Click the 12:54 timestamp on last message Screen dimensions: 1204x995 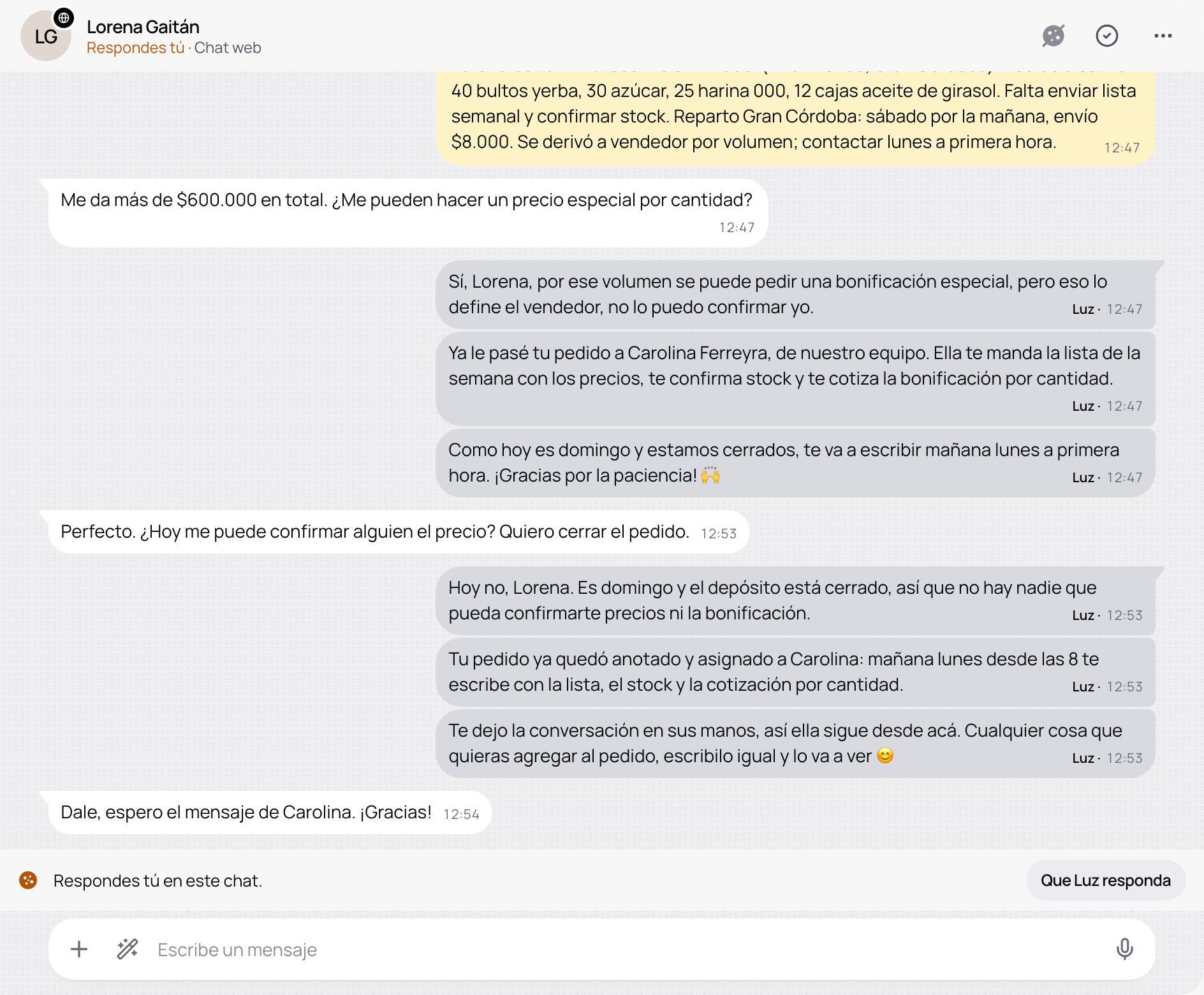pos(461,814)
